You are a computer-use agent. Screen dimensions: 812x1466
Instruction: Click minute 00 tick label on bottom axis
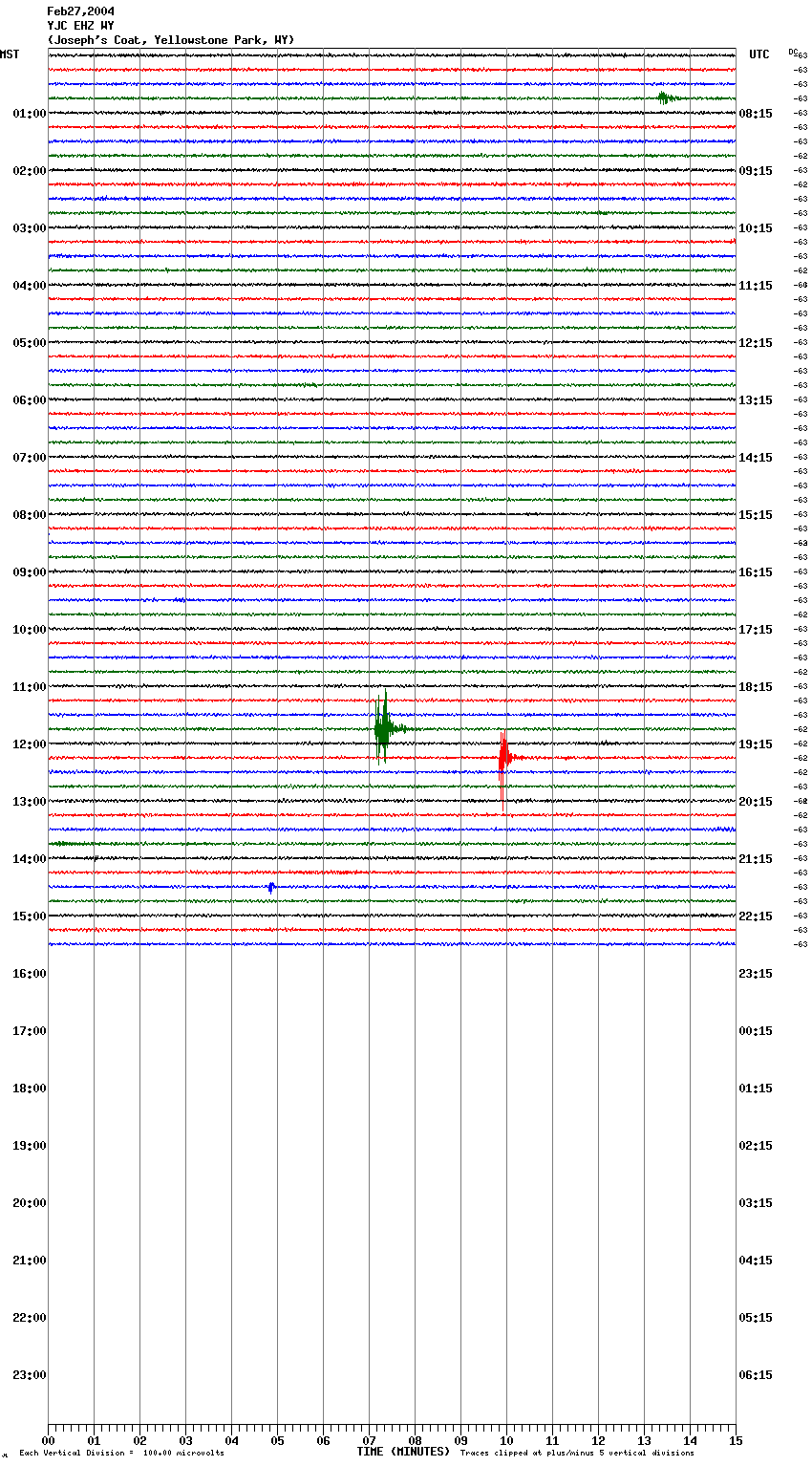(x=48, y=1440)
